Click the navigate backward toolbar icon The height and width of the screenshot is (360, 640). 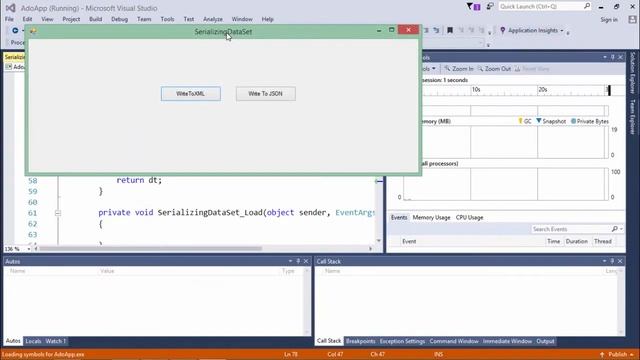[15, 31]
